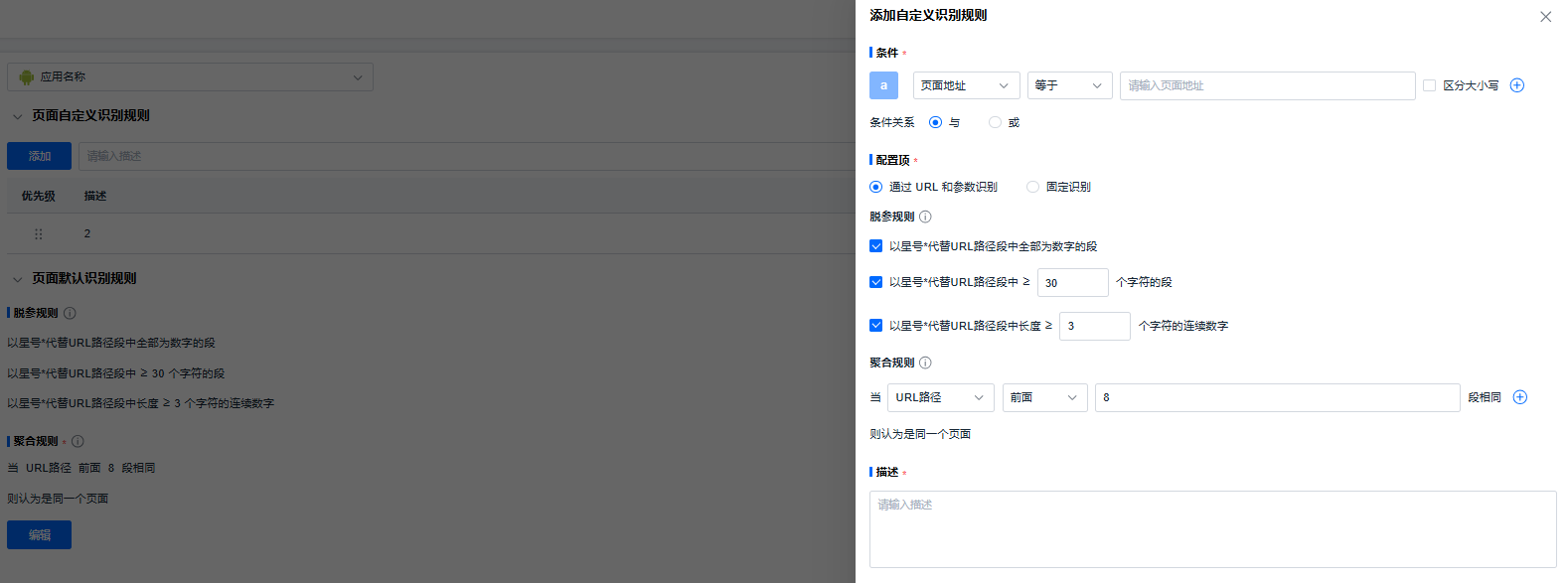
Task: Click the plus icon next to 段相同
Action: coord(1519,397)
